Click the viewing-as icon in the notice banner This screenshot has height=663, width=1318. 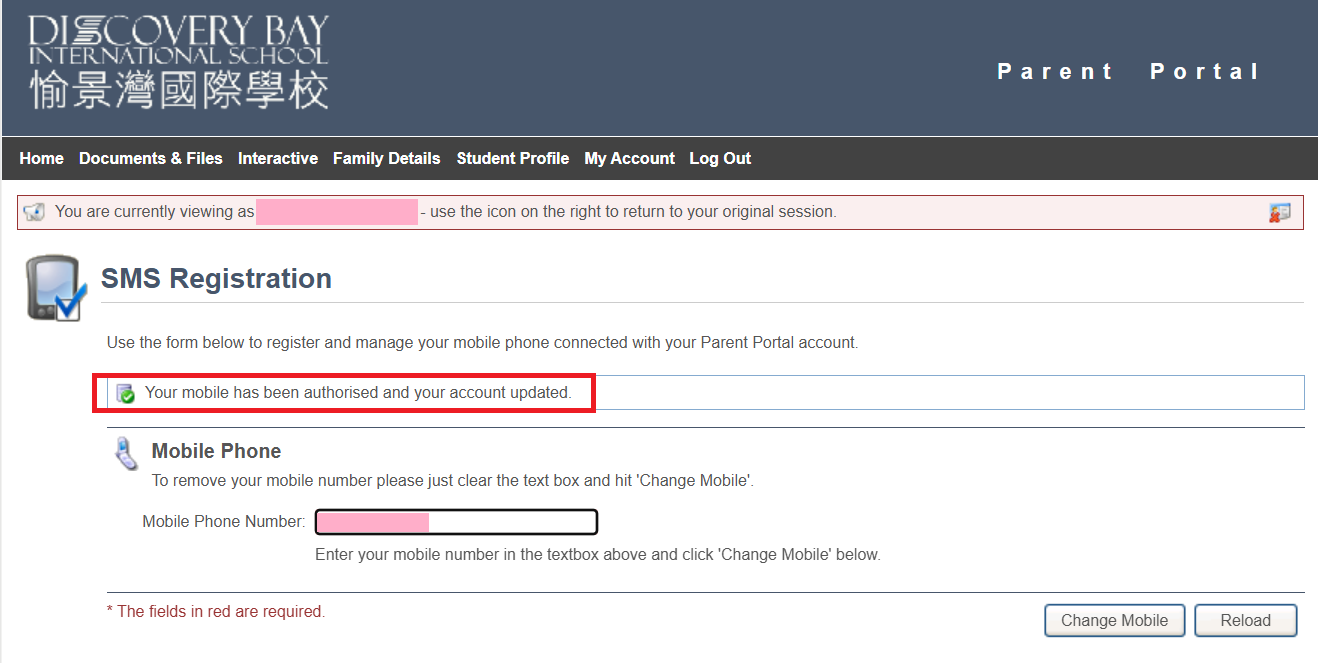click(35, 212)
